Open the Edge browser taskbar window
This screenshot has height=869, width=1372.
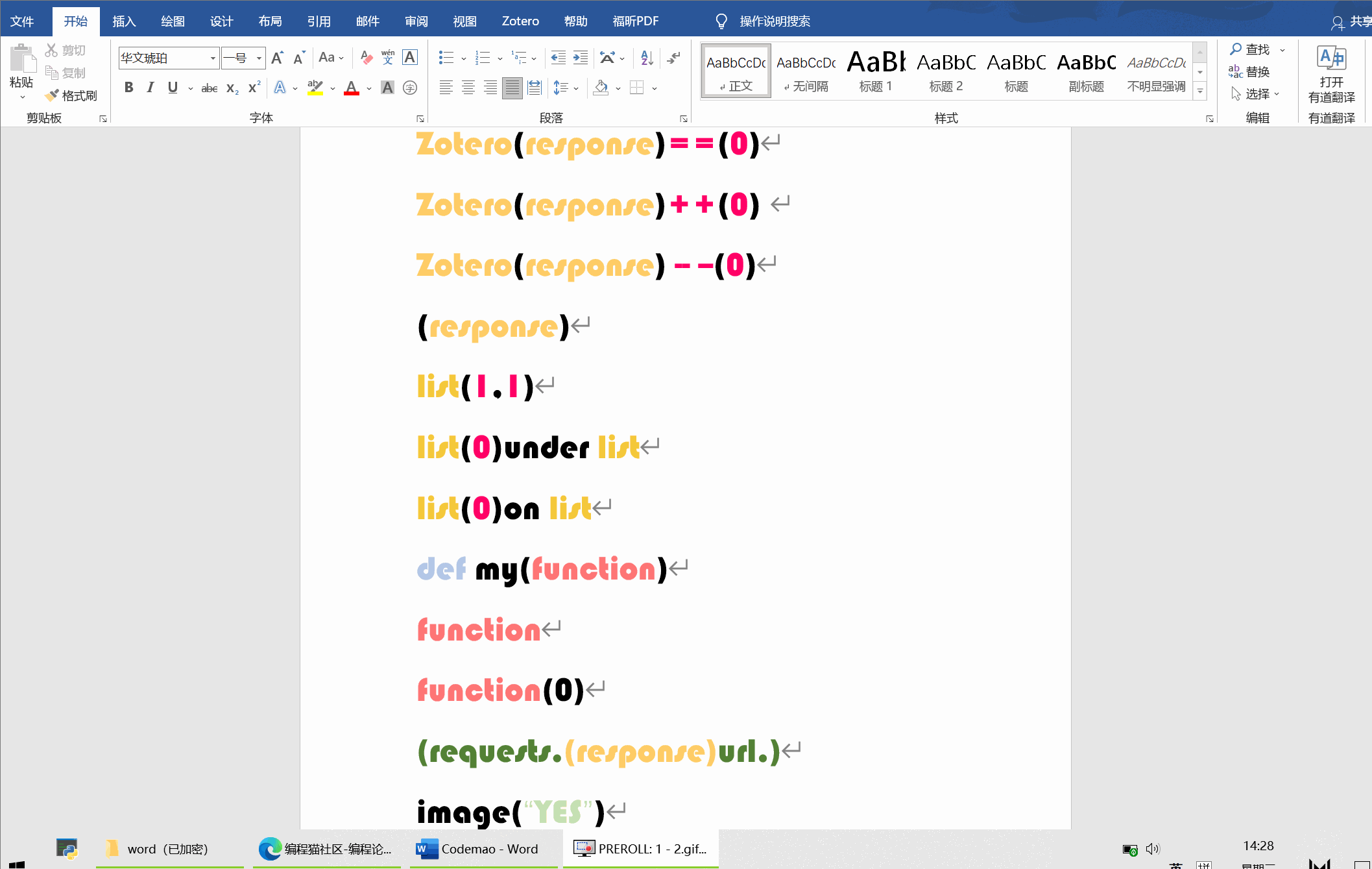pyautogui.click(x=326, y=849)
